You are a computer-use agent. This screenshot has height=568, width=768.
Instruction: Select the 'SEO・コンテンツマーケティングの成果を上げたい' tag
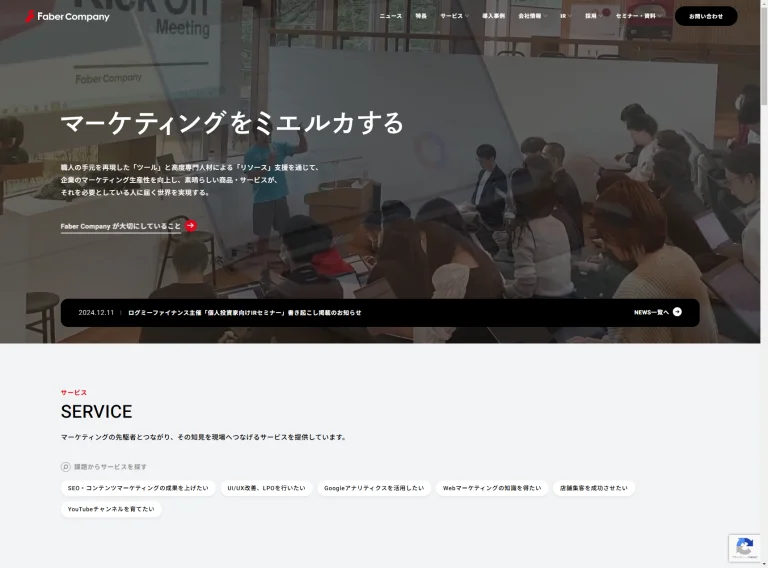tap(138, 488)
